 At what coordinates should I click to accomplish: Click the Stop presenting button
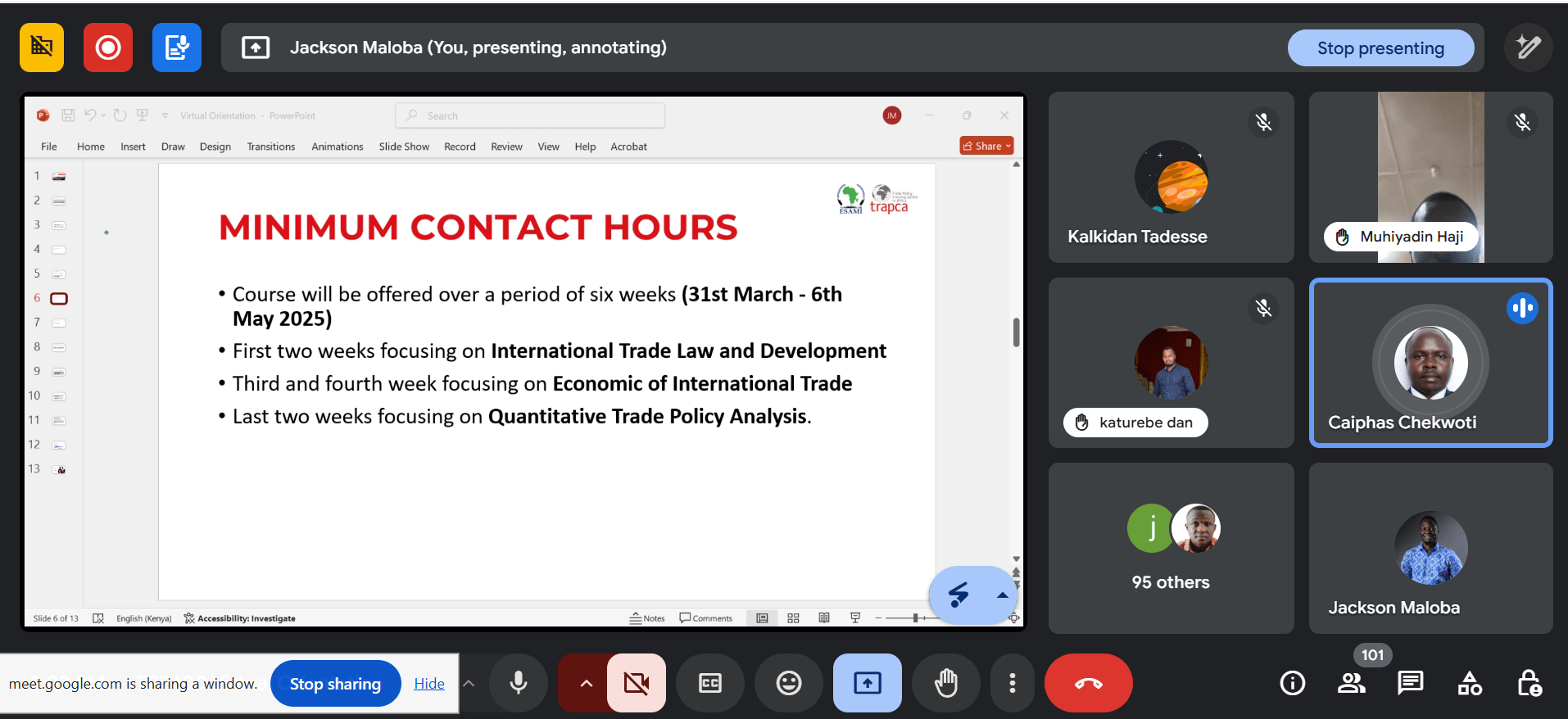tap(1380, 48)
